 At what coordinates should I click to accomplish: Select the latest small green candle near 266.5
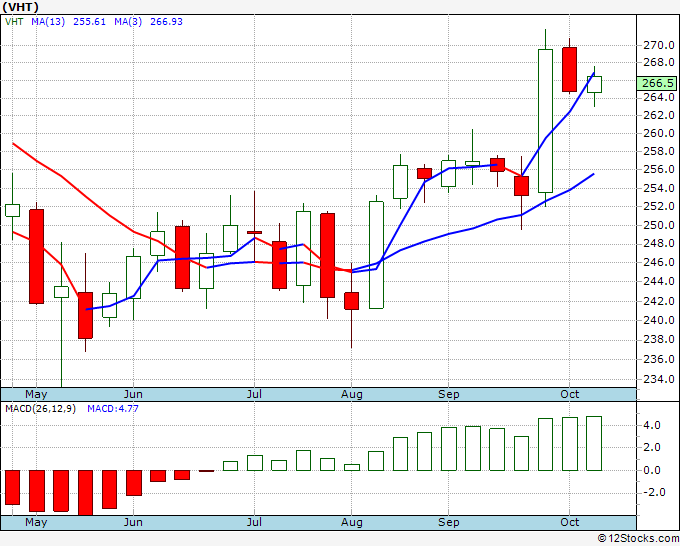click(594, 84)
